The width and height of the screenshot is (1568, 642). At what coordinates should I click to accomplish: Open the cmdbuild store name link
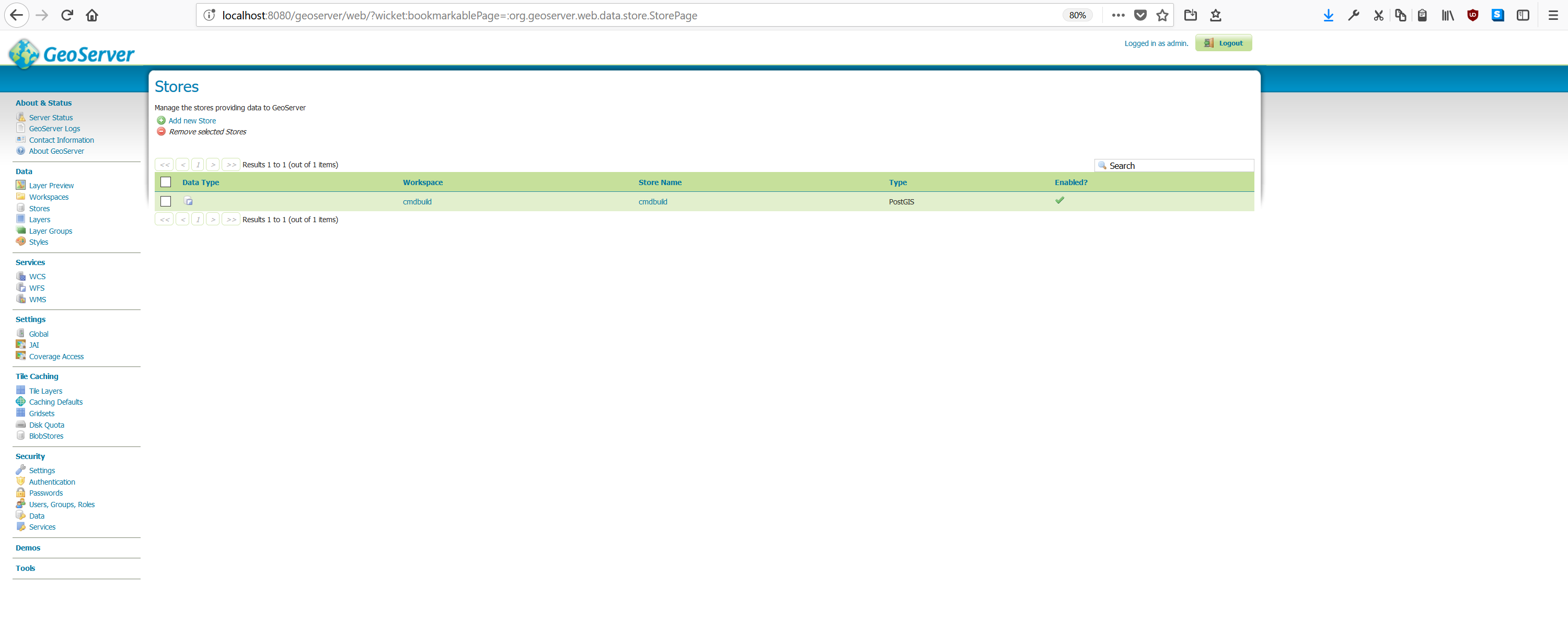(652, 202)
